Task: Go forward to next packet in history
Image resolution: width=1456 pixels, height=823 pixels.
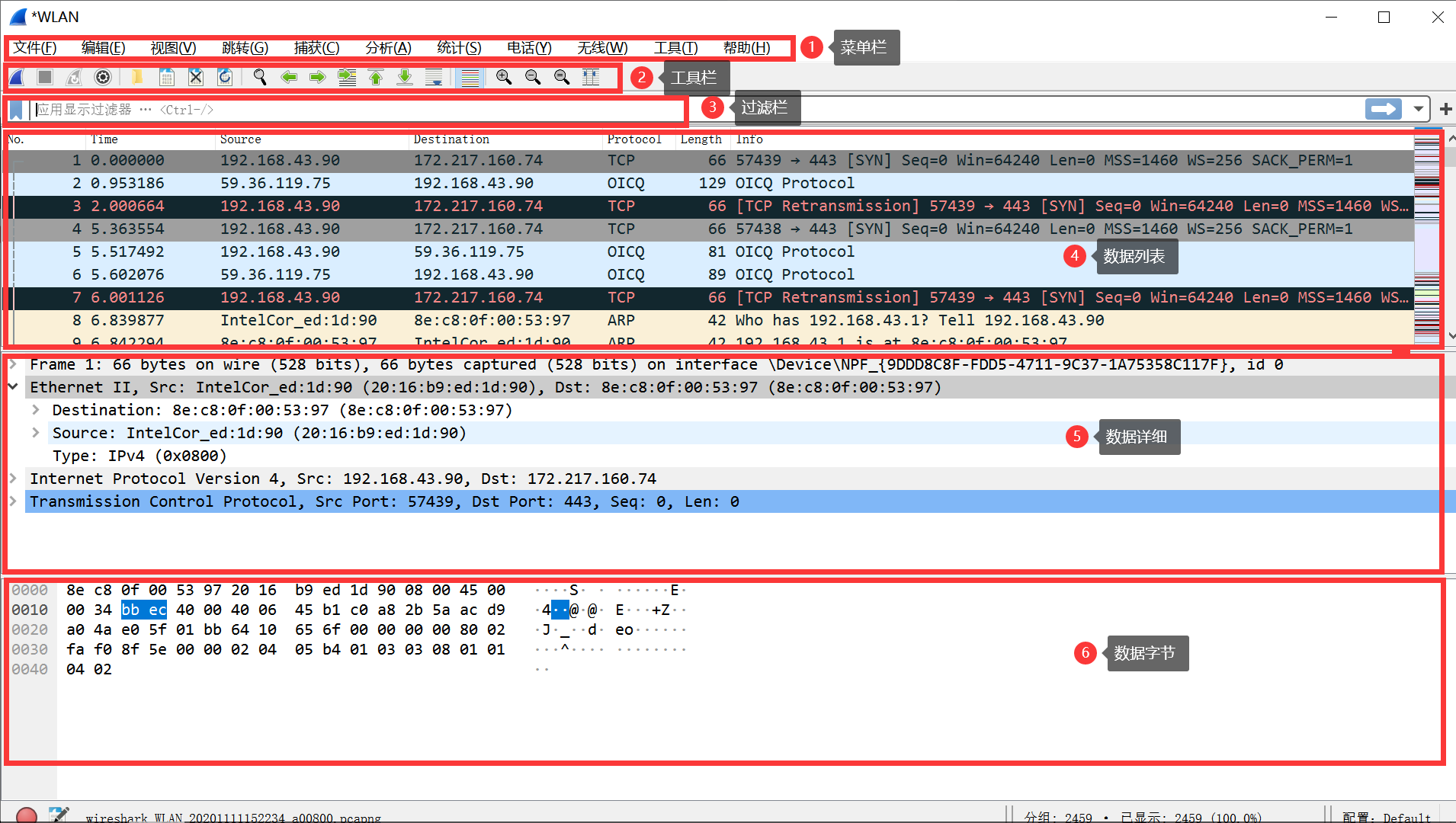Action: click(318, 77)
